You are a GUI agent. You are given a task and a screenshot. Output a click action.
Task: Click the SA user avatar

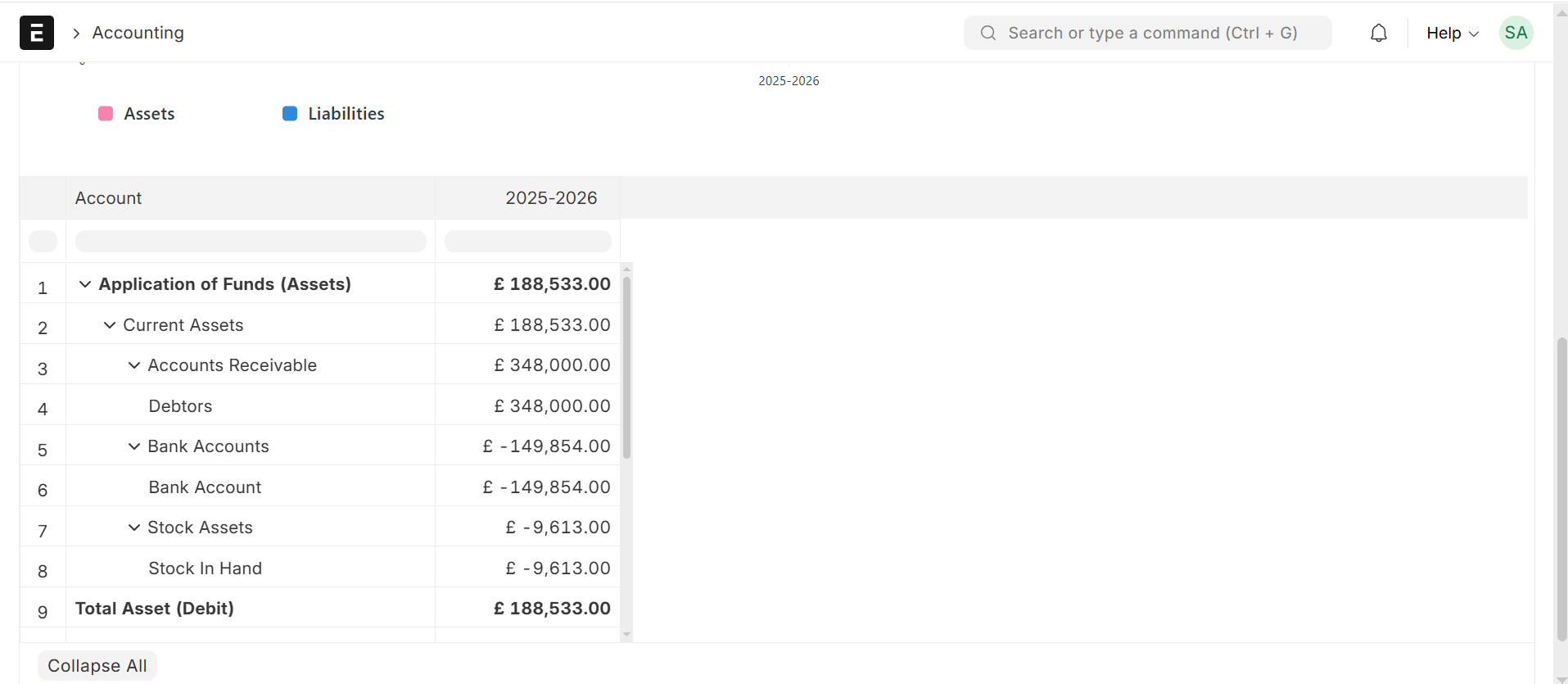pyautogui.click(x=1516, y=33)
